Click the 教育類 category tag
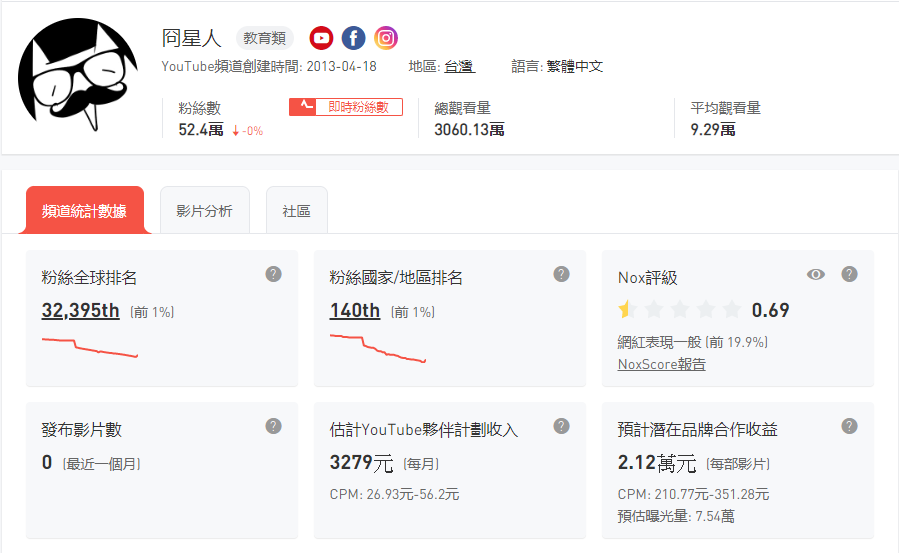This screenshot has height=553, width=899. tap(264, 38)
